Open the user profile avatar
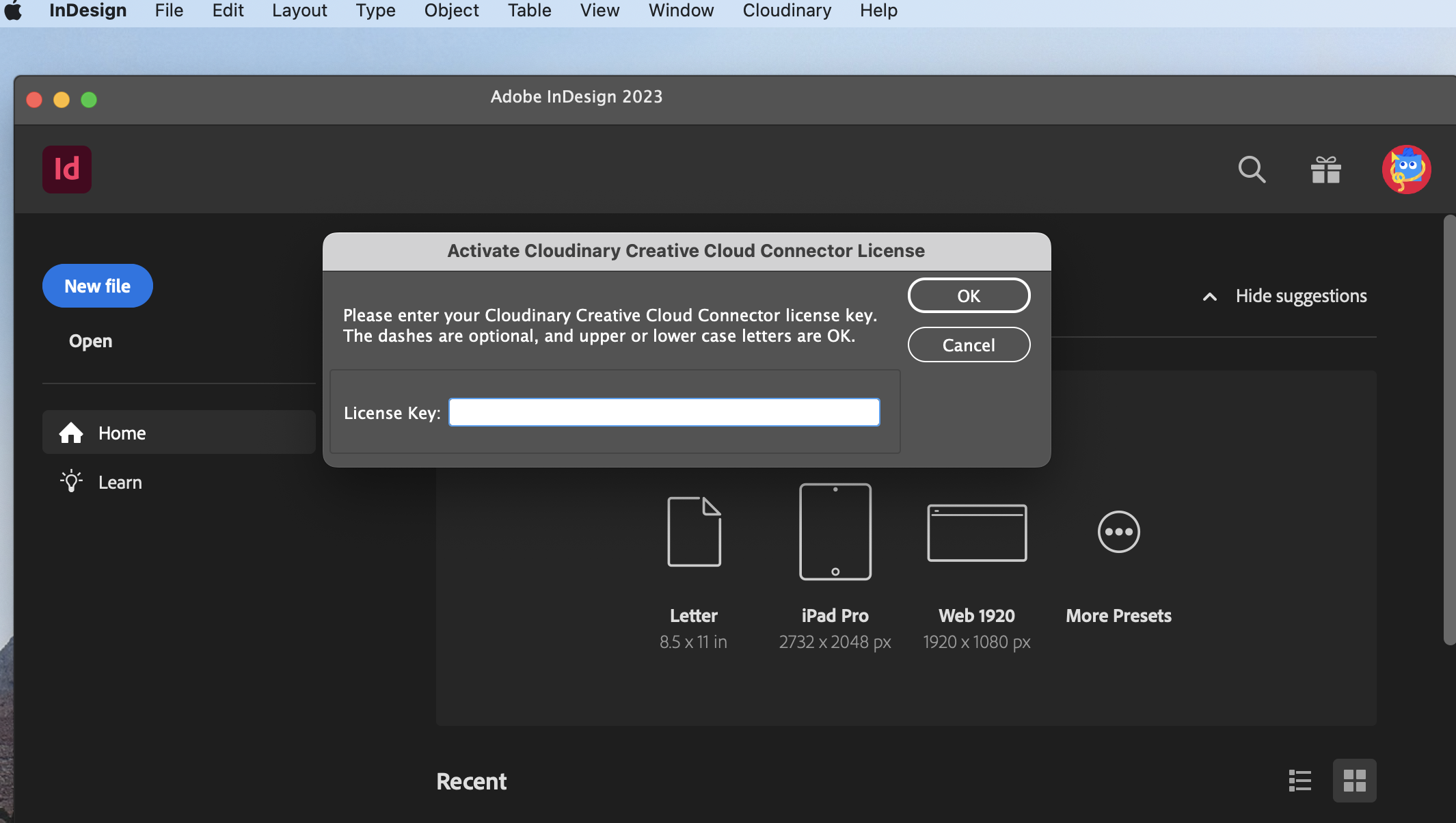1456x823 pixels. [1406, 170]
